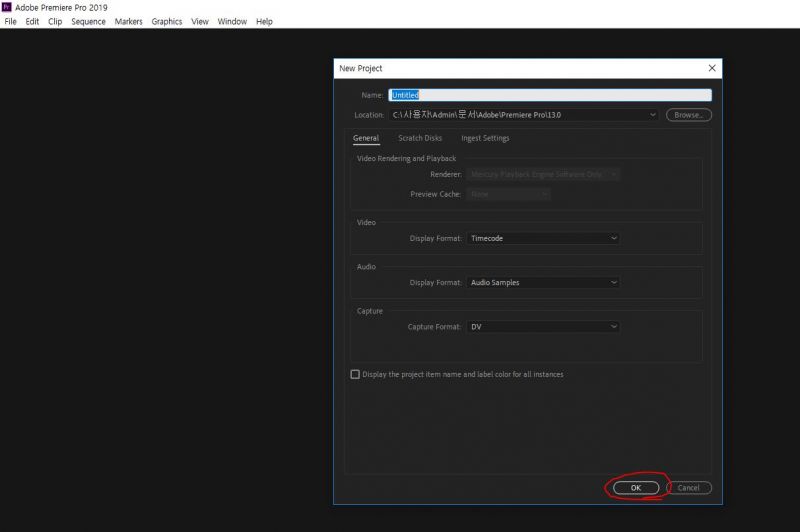Click the project Name input field
Viewport: 800px width, 532px height.
(550, 95)
